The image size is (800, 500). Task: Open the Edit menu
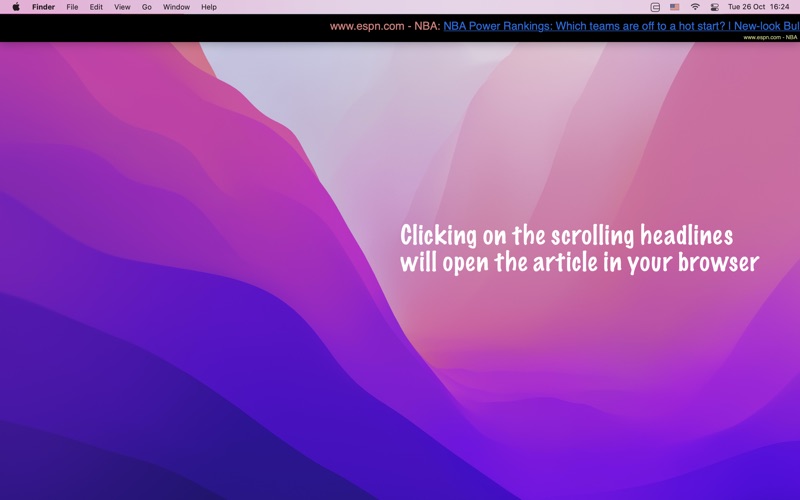click(96, 7)
